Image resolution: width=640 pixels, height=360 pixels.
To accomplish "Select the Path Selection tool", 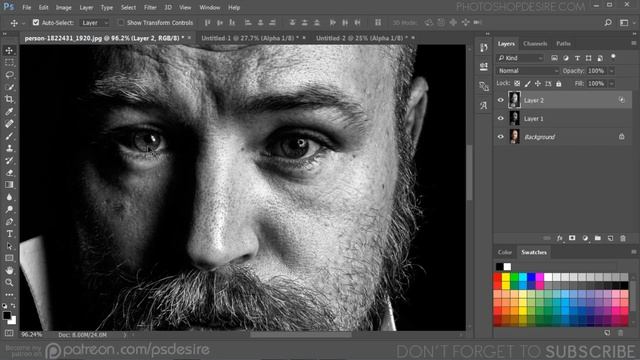I will coord(9,246).
